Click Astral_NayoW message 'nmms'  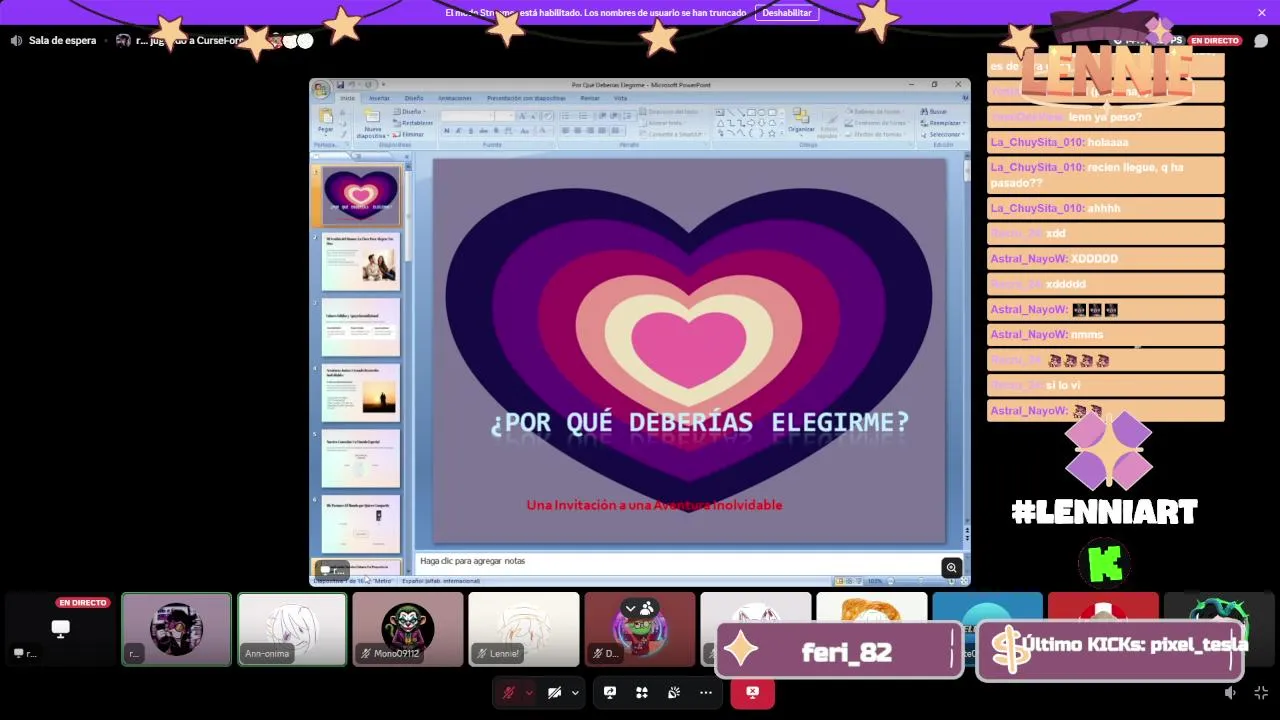(x=1105, y=334)
